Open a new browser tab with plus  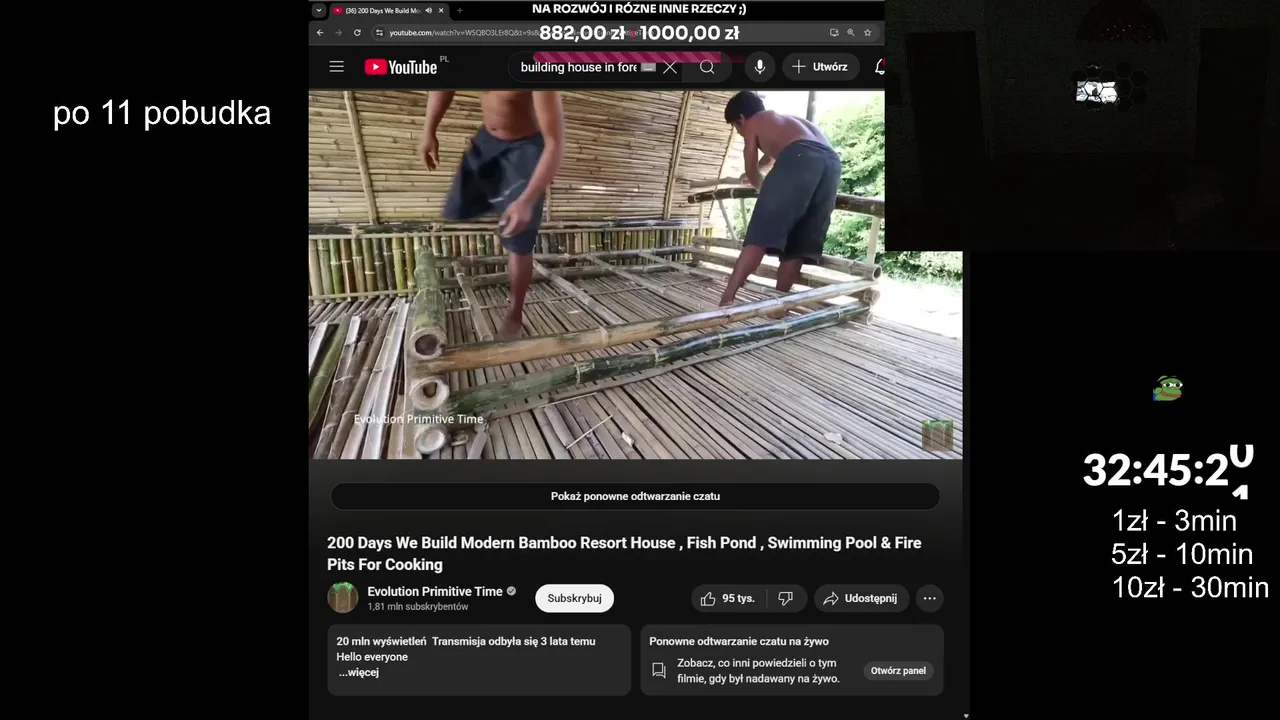point(460,10)
